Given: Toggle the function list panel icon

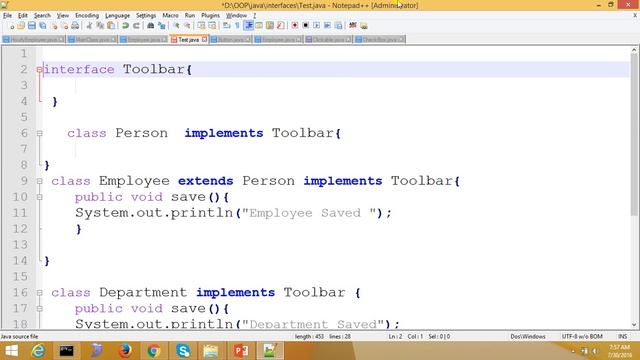Looking at the screenshot, I should (280, 26).
